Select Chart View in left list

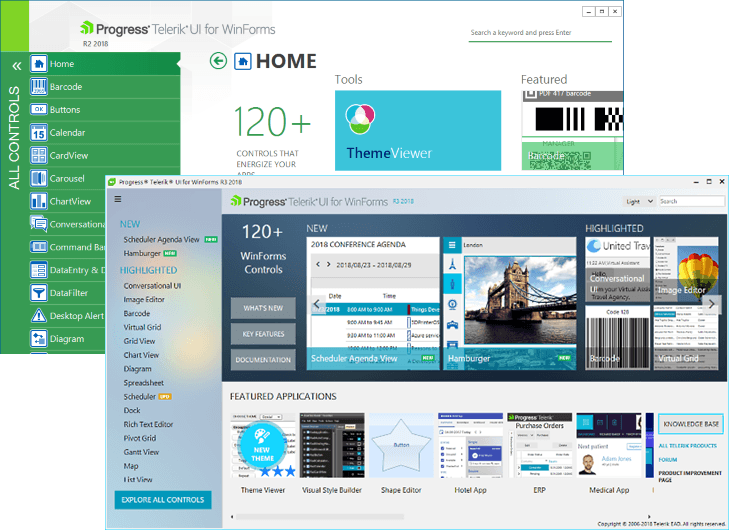(x=141, y=355)
